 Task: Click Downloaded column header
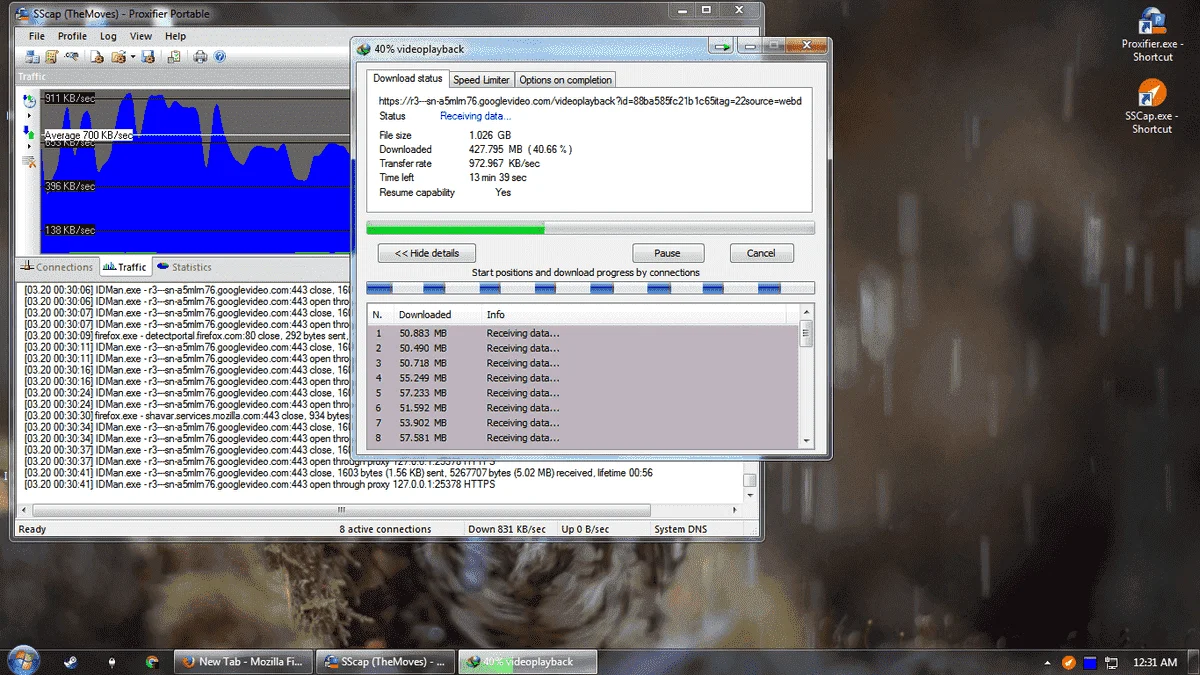pos(437,314)
